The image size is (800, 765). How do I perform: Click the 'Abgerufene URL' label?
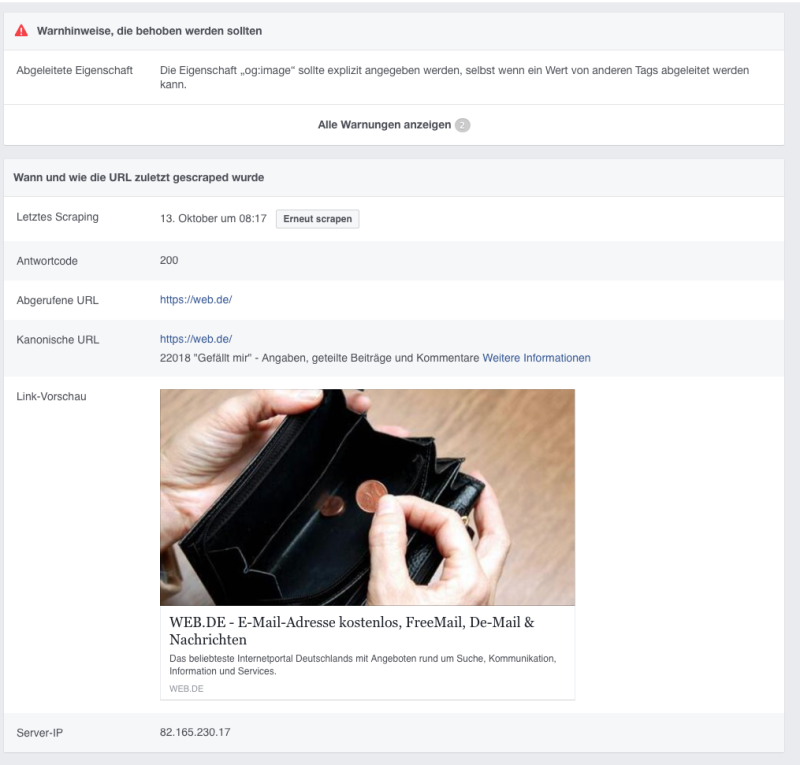58,301
